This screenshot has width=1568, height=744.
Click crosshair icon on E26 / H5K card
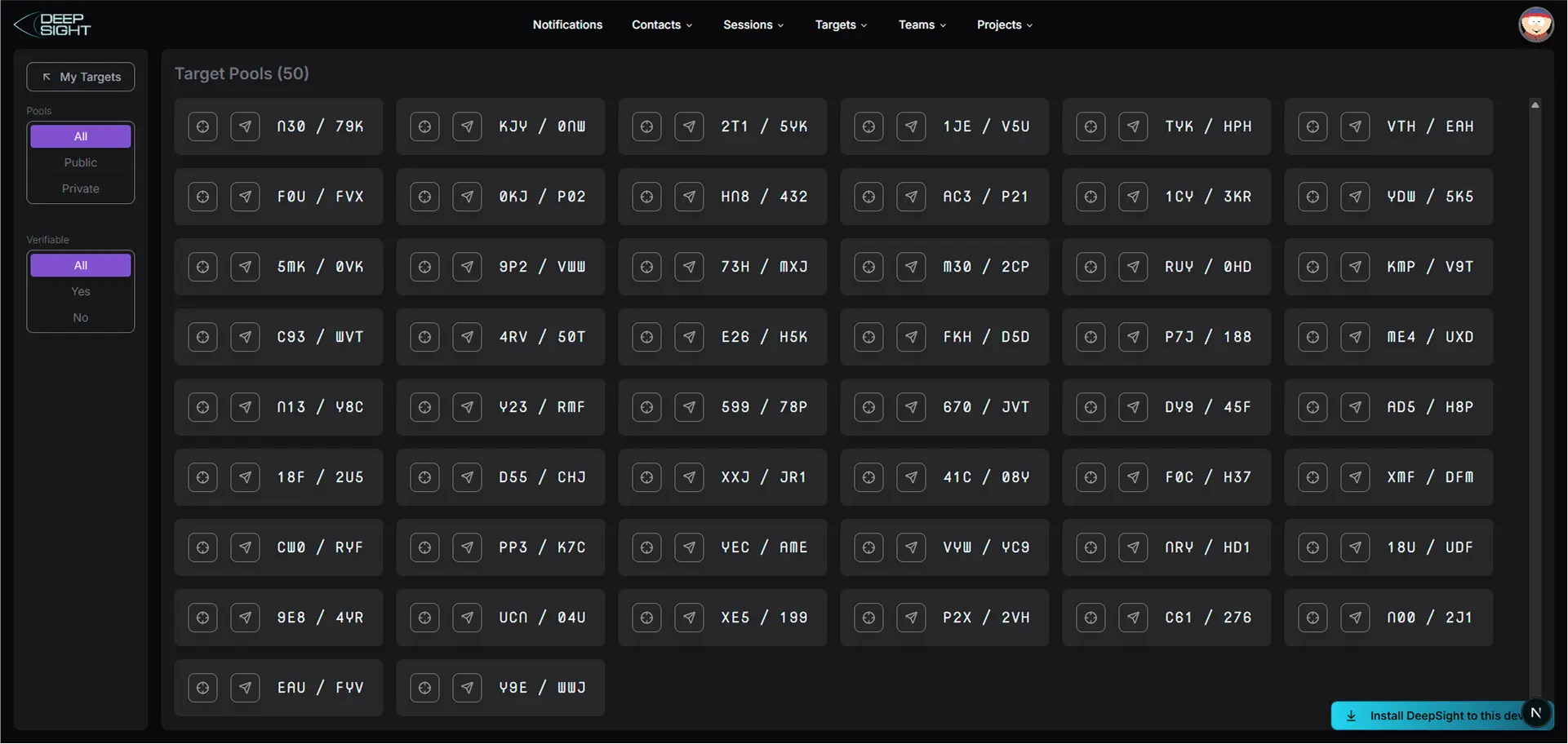point(646,337)
